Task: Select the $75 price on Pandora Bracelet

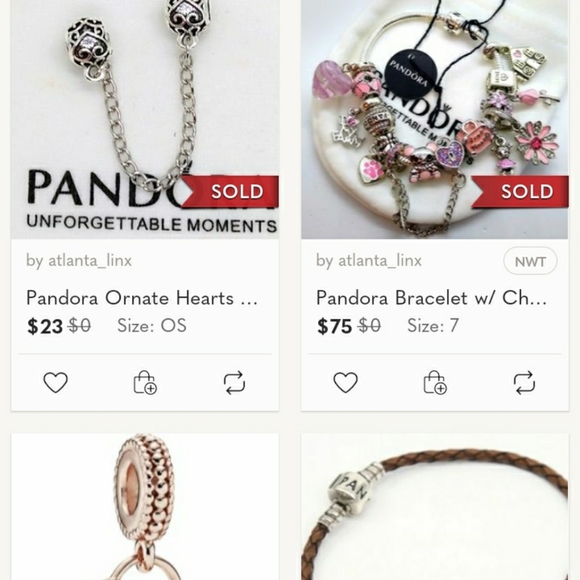Action: tap(334, 326)
